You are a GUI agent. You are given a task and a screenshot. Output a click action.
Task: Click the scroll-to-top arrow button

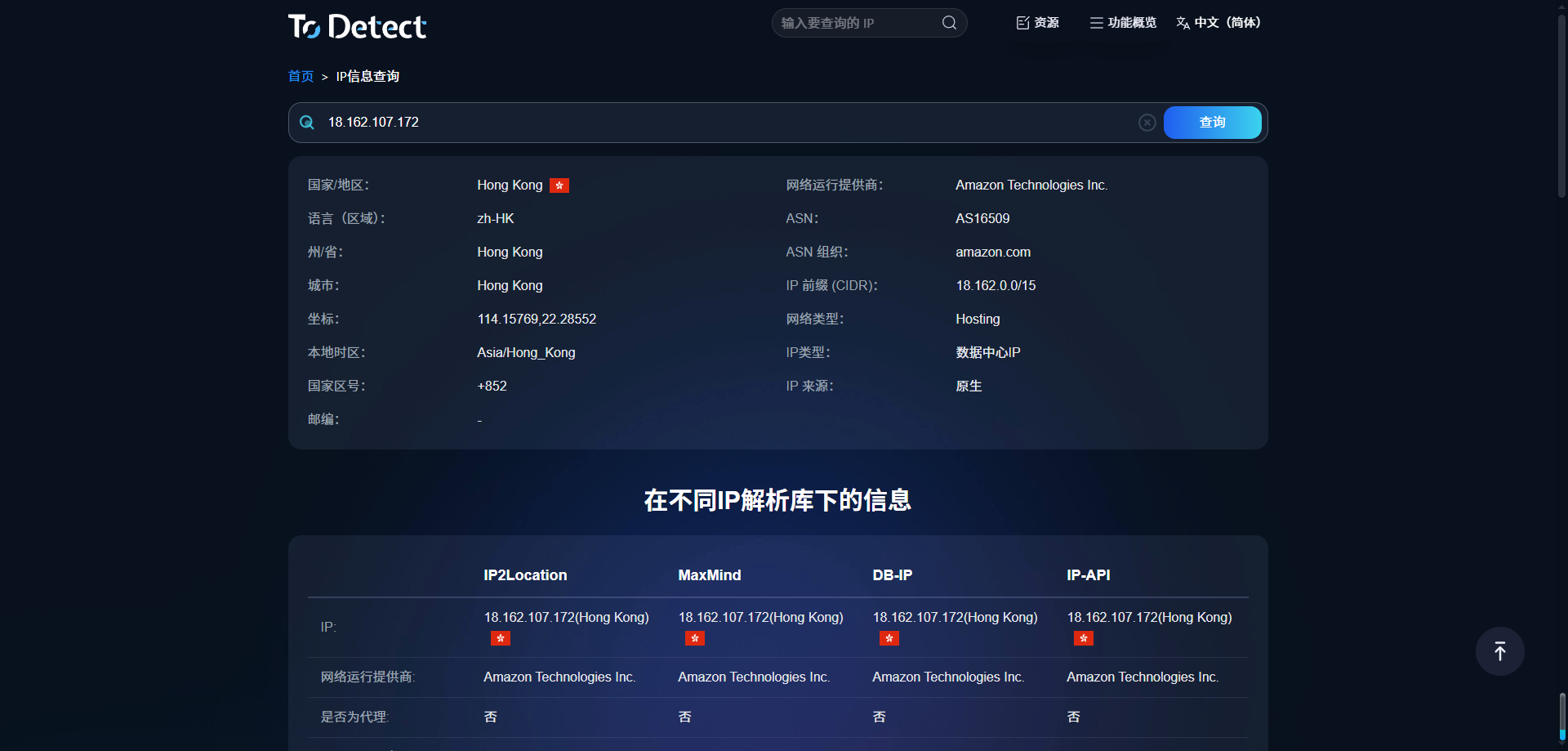(1499, 651)
